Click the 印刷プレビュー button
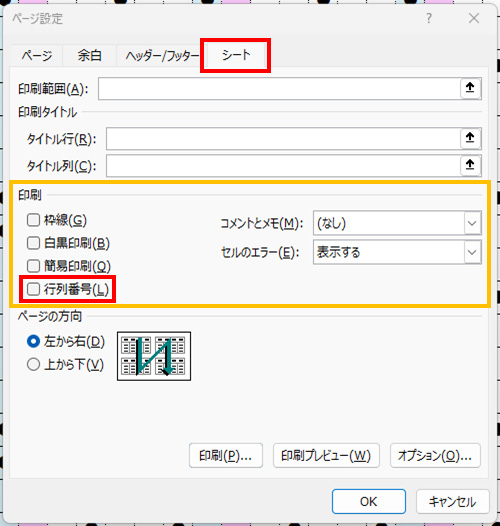 [326, 456]
